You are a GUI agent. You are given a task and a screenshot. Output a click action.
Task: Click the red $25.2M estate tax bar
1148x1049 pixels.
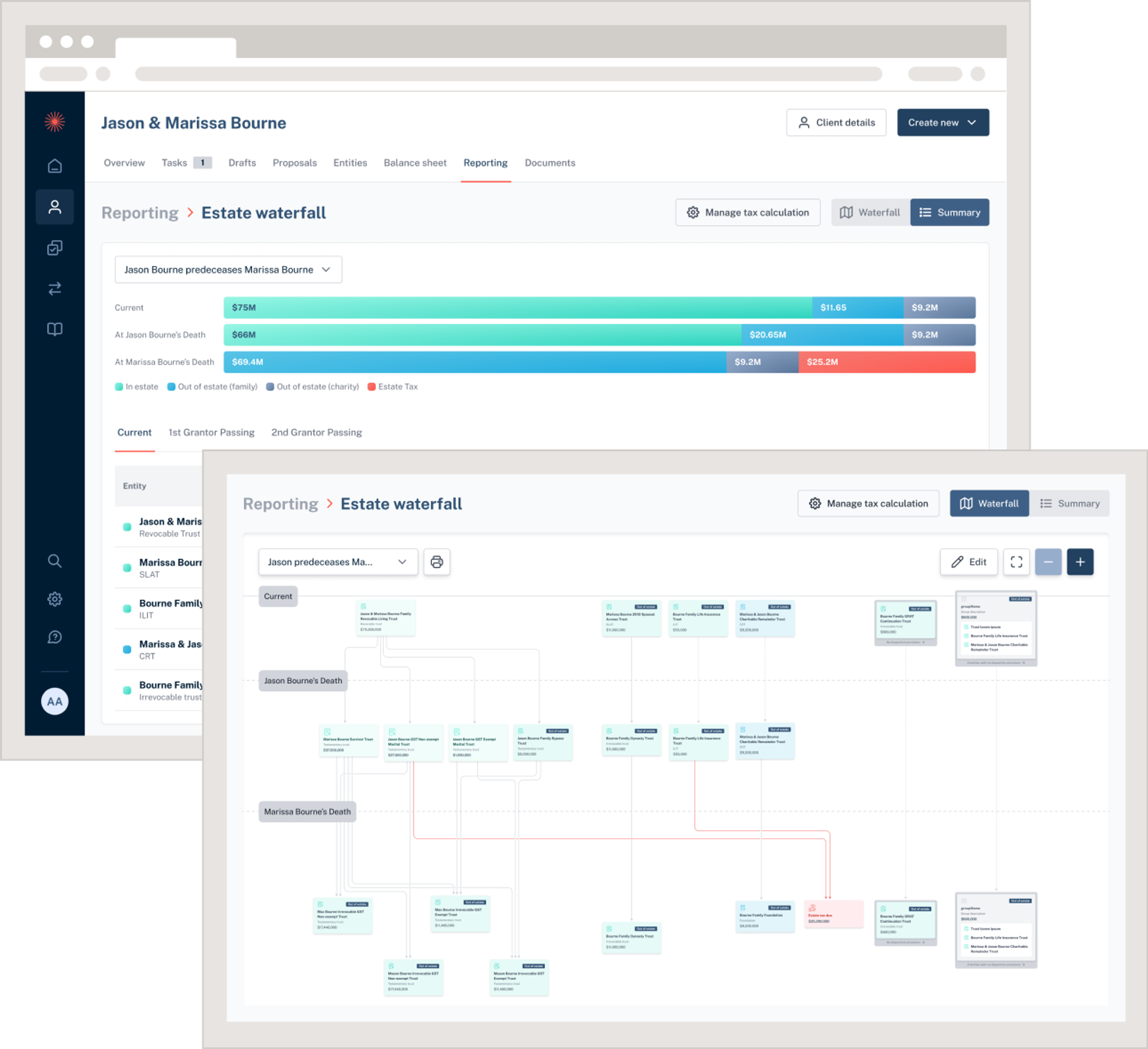[886, 362]
